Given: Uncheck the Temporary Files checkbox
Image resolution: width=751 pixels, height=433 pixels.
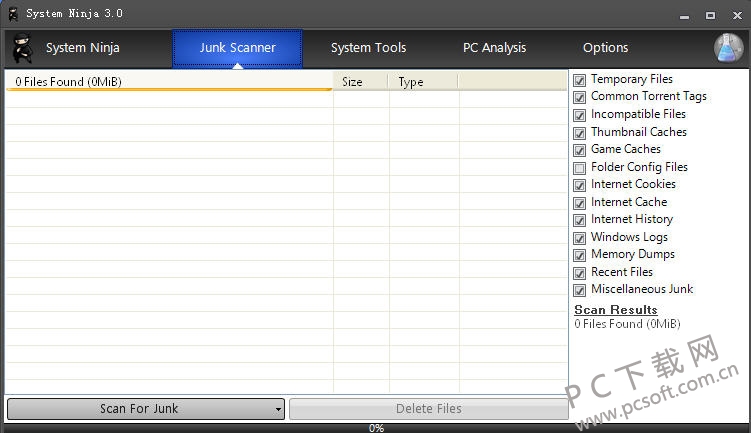Looking at the screenshot, I should 580,80.
